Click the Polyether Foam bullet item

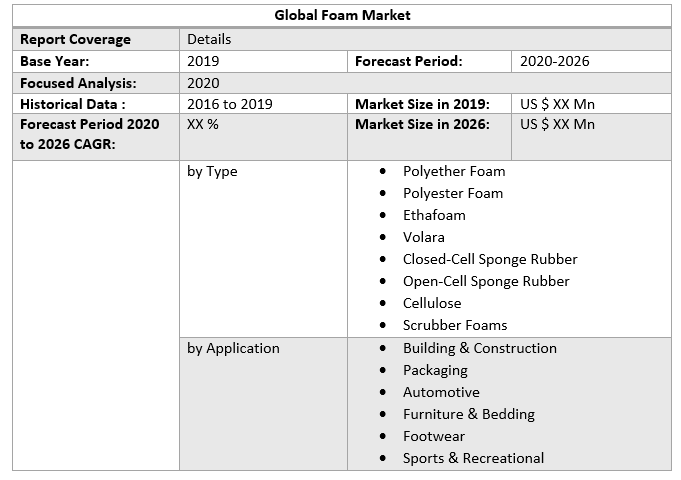(453, 171)
